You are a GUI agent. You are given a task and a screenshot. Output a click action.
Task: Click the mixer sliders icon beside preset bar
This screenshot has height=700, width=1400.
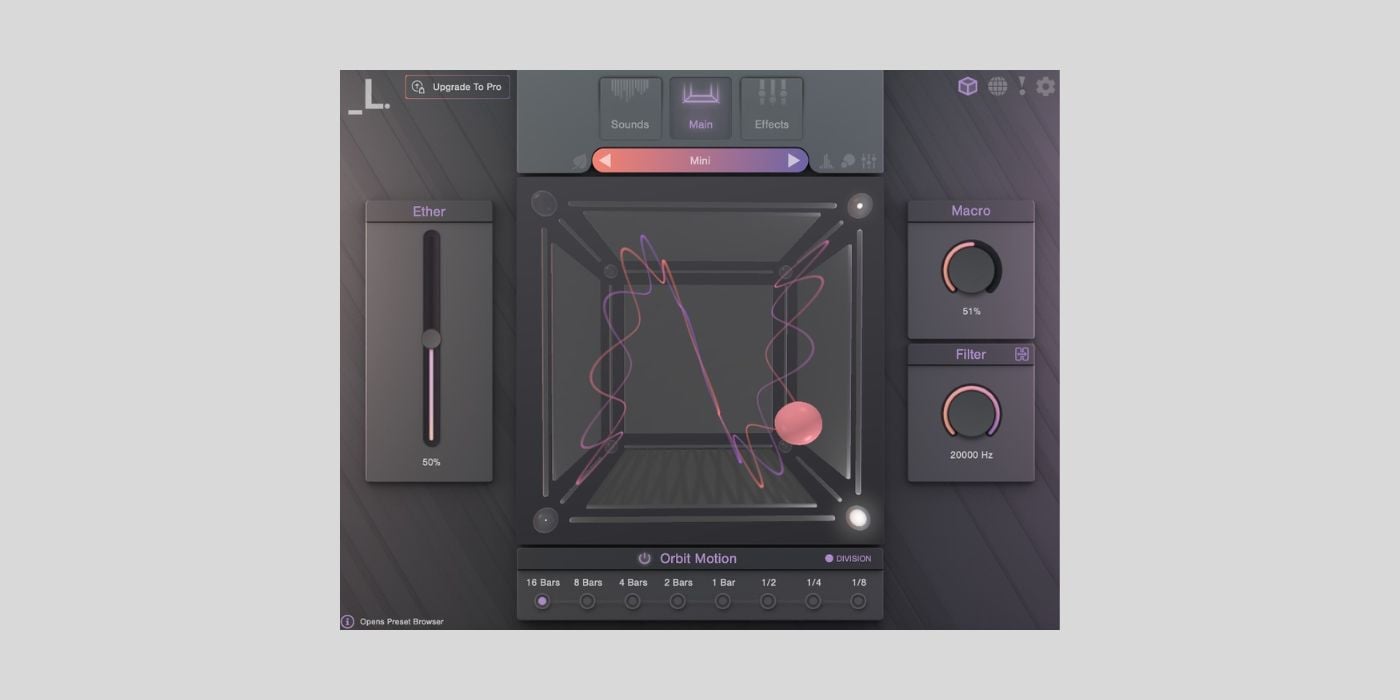pos(868,161)
